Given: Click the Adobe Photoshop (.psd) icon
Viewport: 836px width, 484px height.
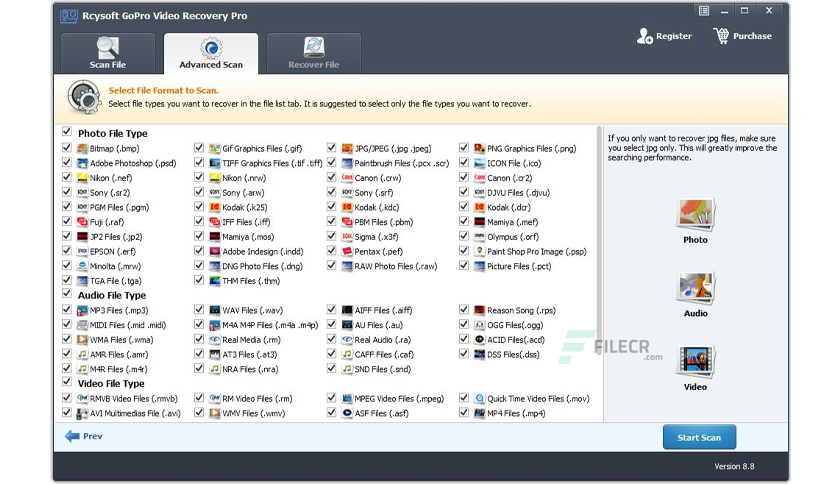Looking at the screenshot, I should (82, 163).
